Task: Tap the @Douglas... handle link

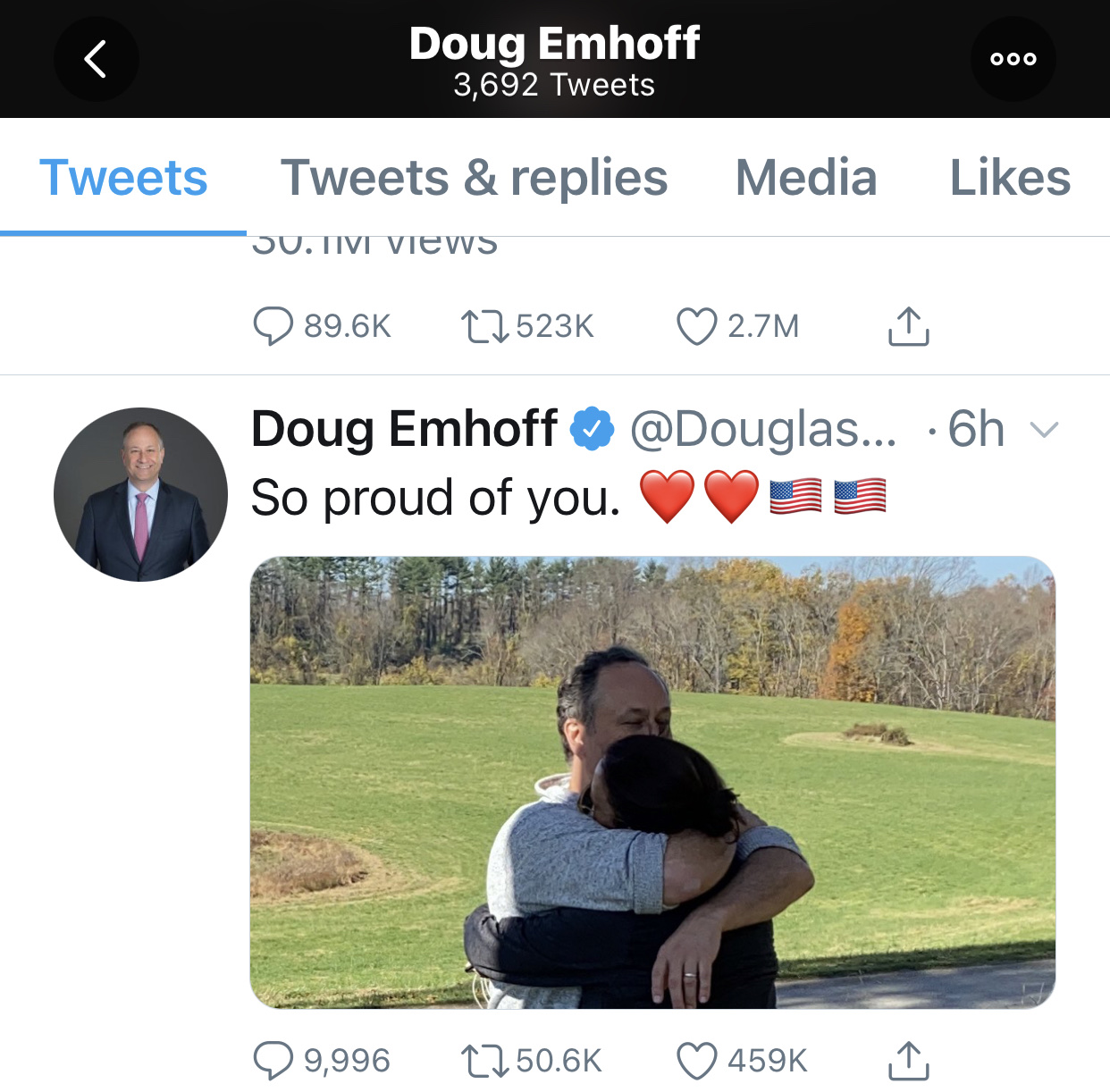Action: [x=762, y=429]
